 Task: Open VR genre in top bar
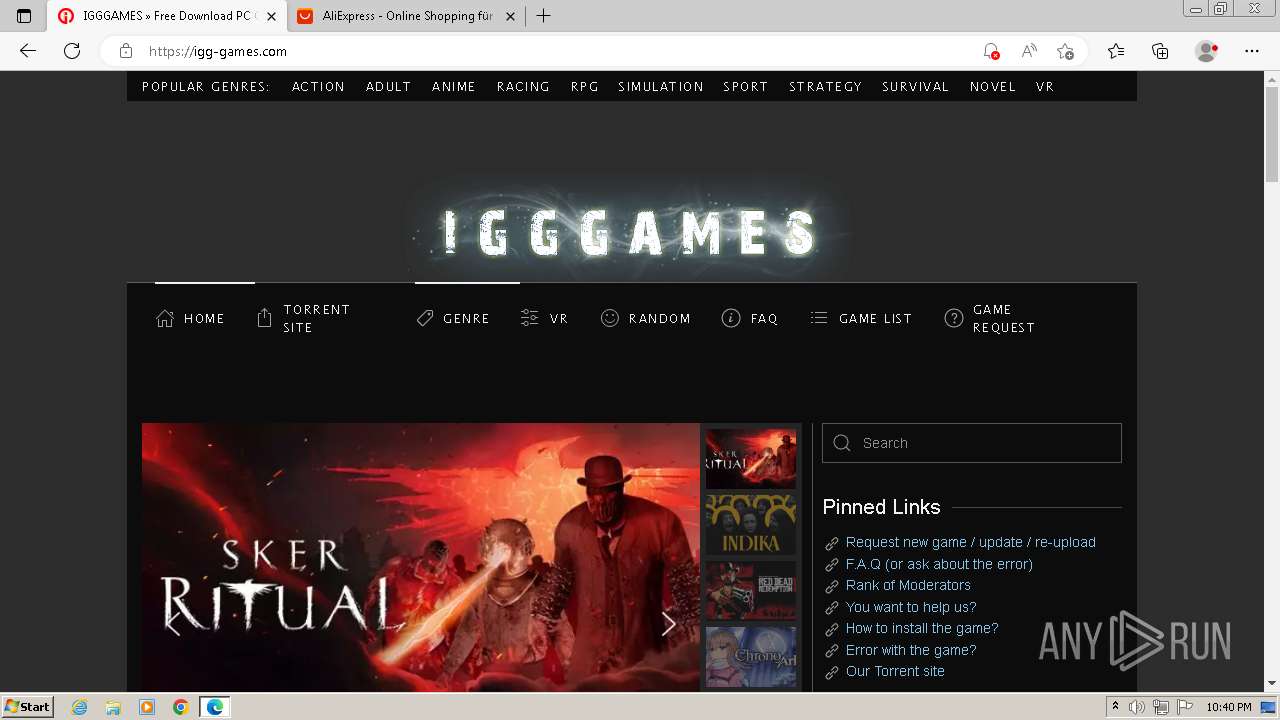(x=1045, y=87)
